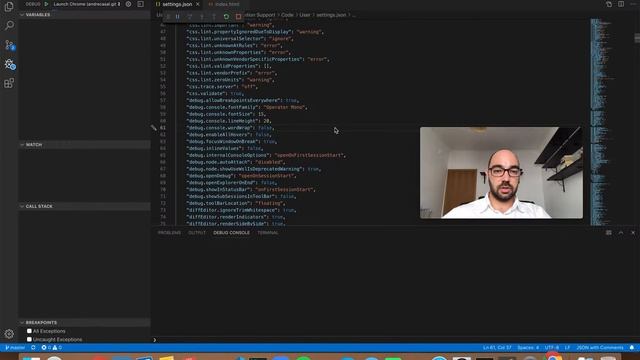Restart the debug session (green circular arrow)
This screenshot has height=360, width=640.
226,16
